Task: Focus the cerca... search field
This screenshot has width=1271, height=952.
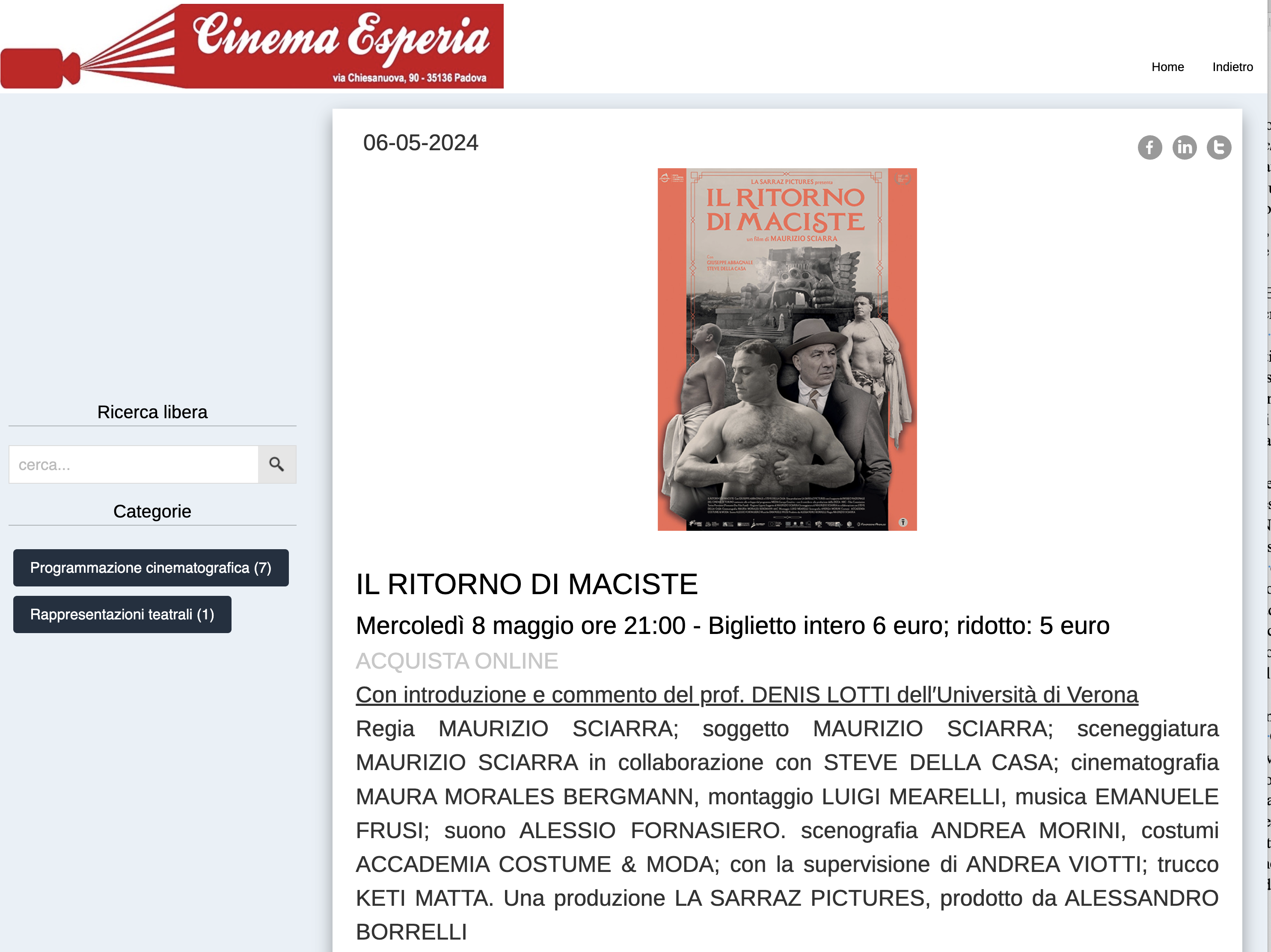Action: (x=134, y=464)
